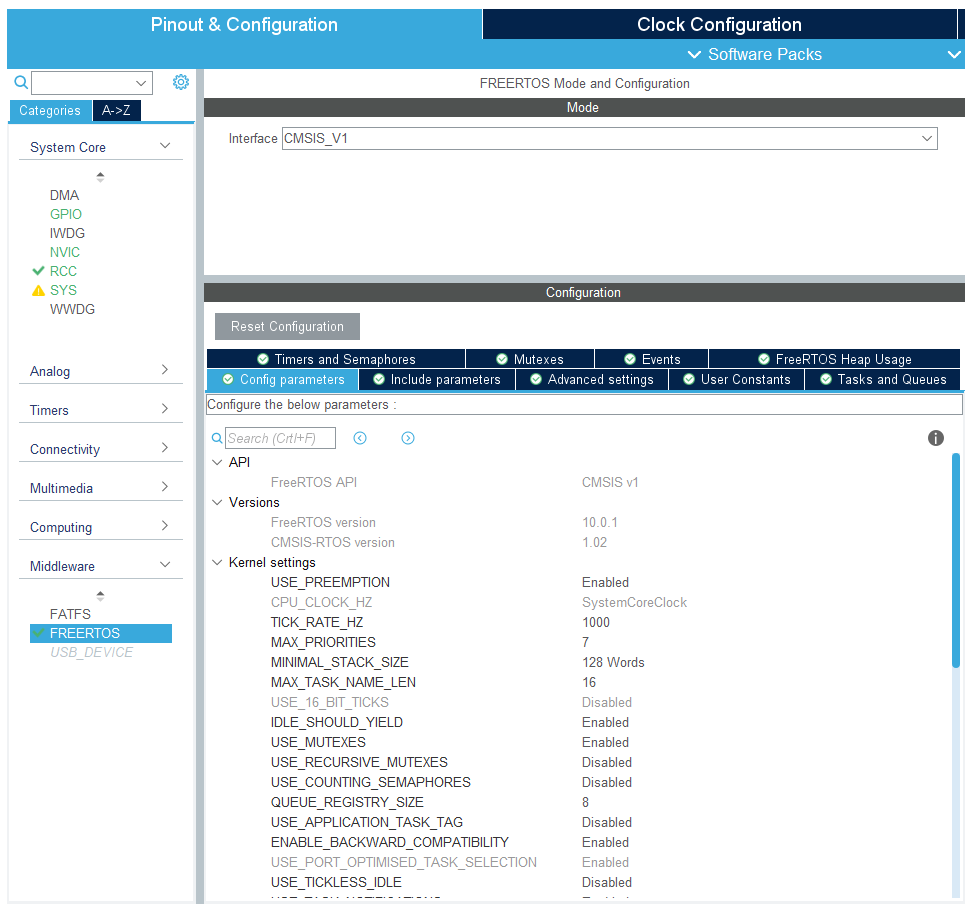The image size is (965, 904).
Task: Collapse the System Core category
Action: (x=165, y=146)
